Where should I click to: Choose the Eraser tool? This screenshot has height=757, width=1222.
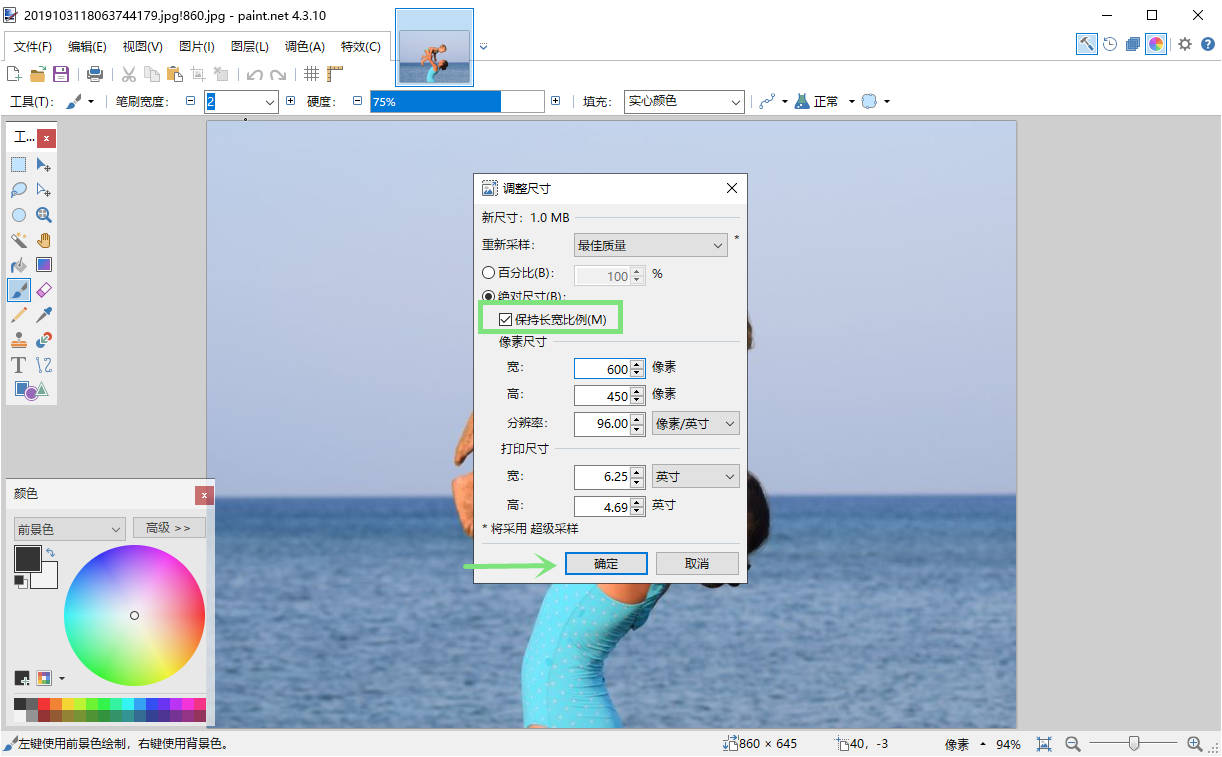pyautogui.click(x=44, y=290)
